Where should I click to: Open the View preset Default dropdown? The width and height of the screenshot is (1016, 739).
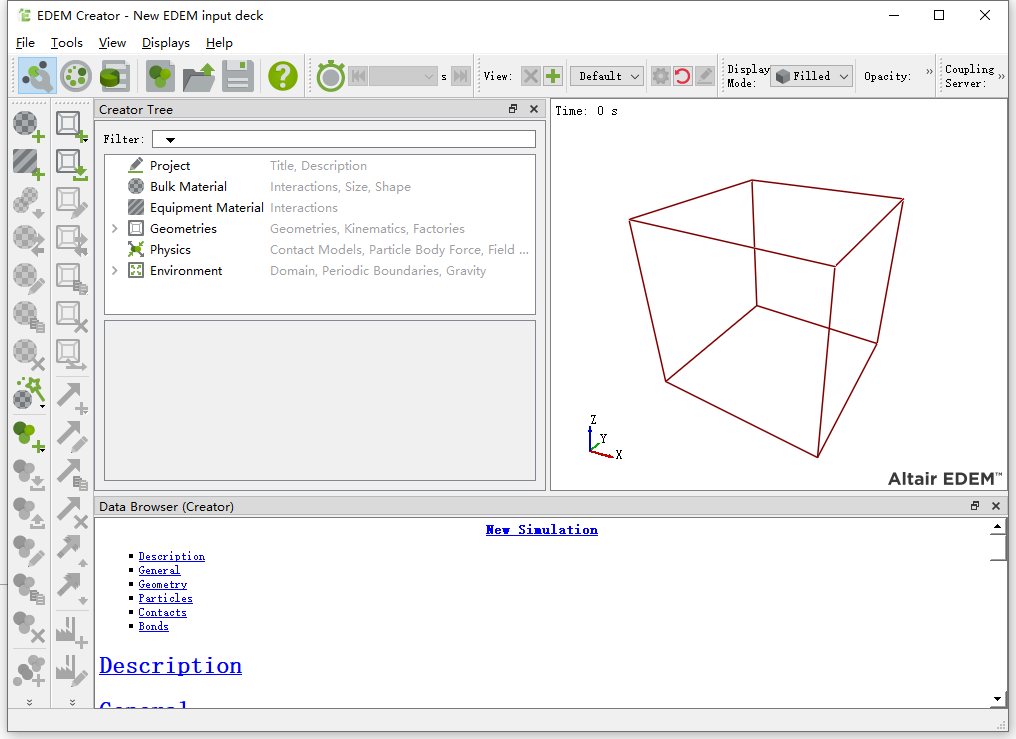607,76
